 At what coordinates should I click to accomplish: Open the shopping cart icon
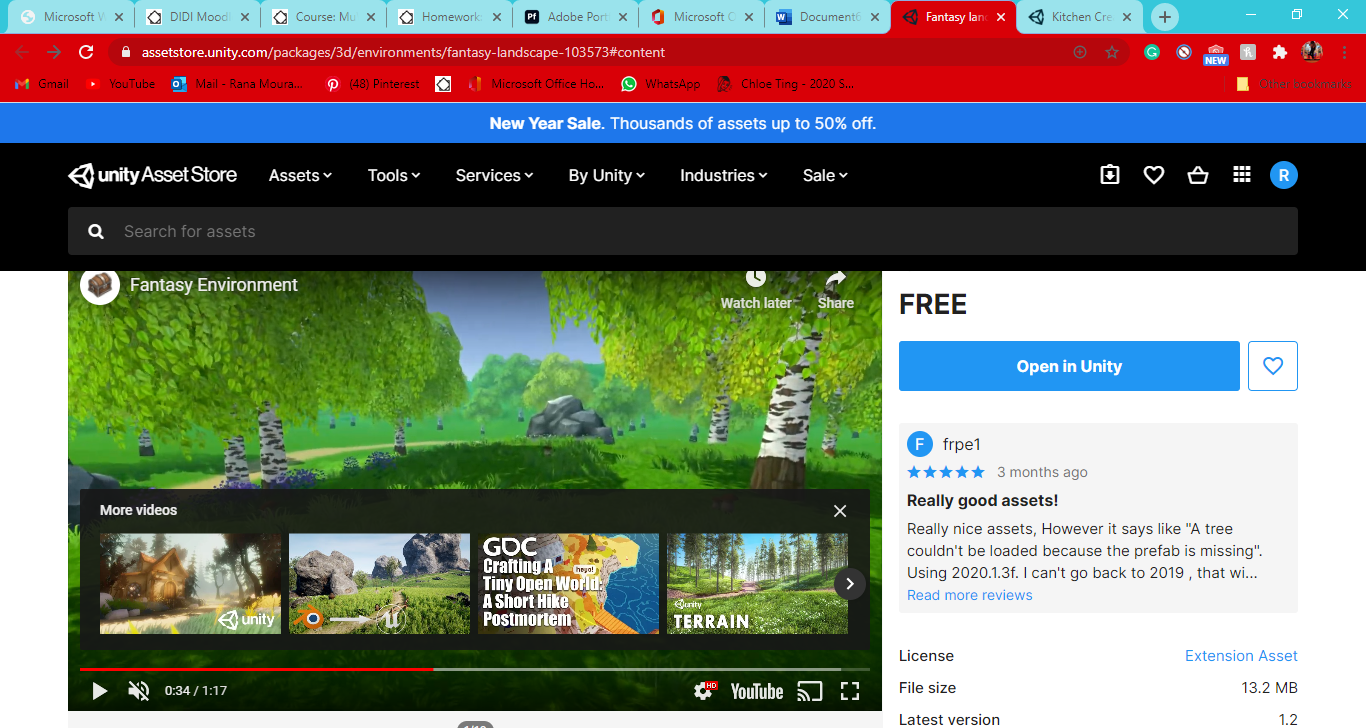(1198, 175)
